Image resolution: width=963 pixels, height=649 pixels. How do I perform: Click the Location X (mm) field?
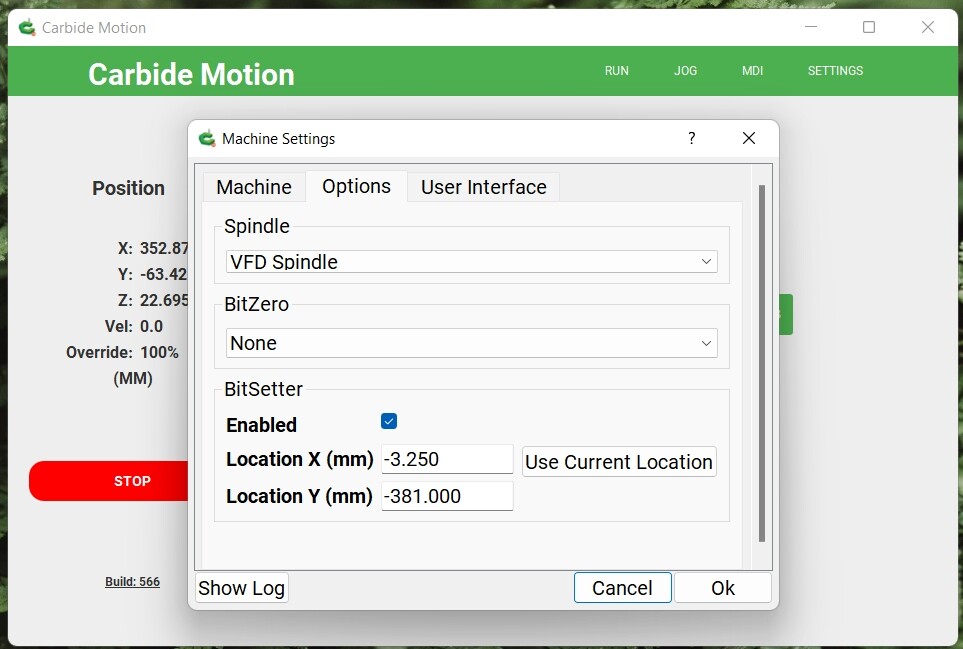coord(447,459)
